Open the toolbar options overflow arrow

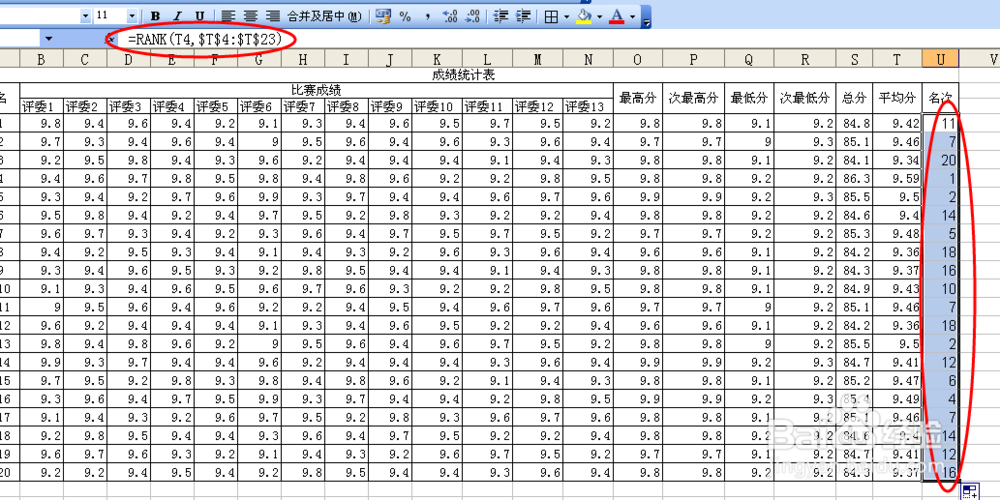coord(646,18)
